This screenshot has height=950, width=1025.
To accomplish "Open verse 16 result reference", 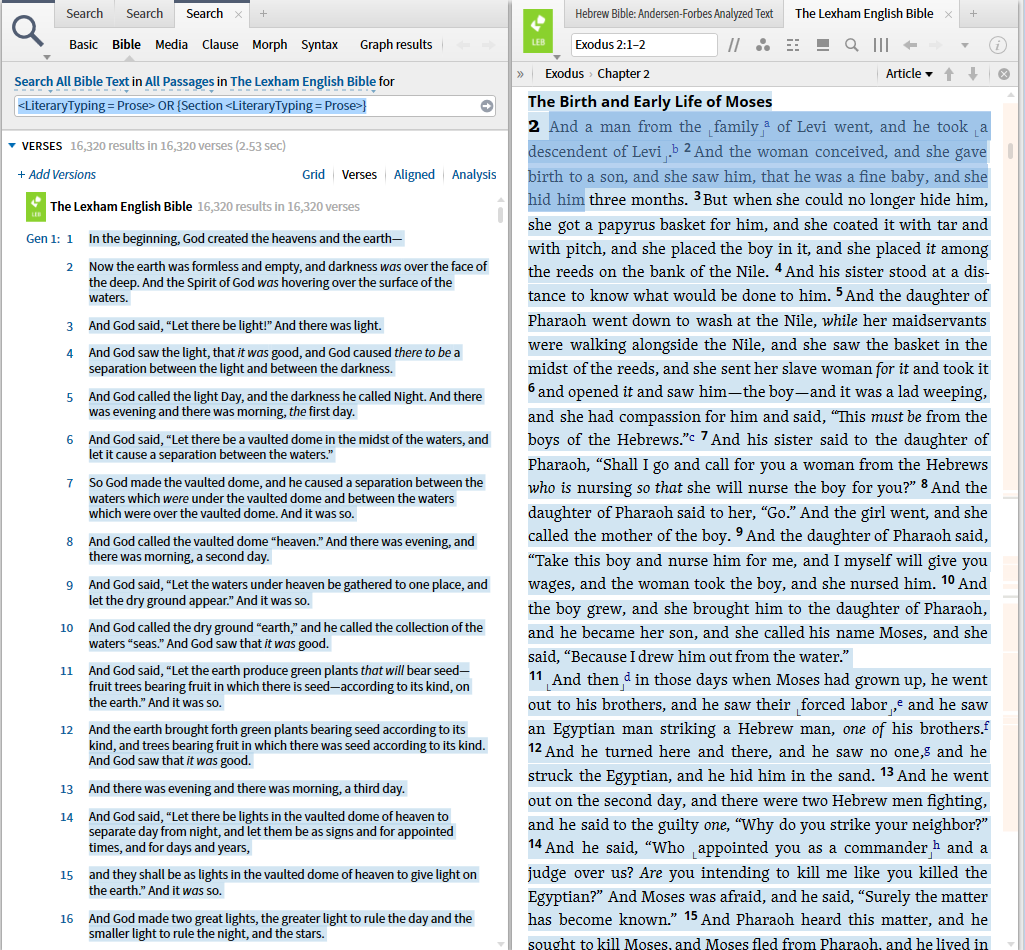I will pyautogui.click(x=67, y=919).
